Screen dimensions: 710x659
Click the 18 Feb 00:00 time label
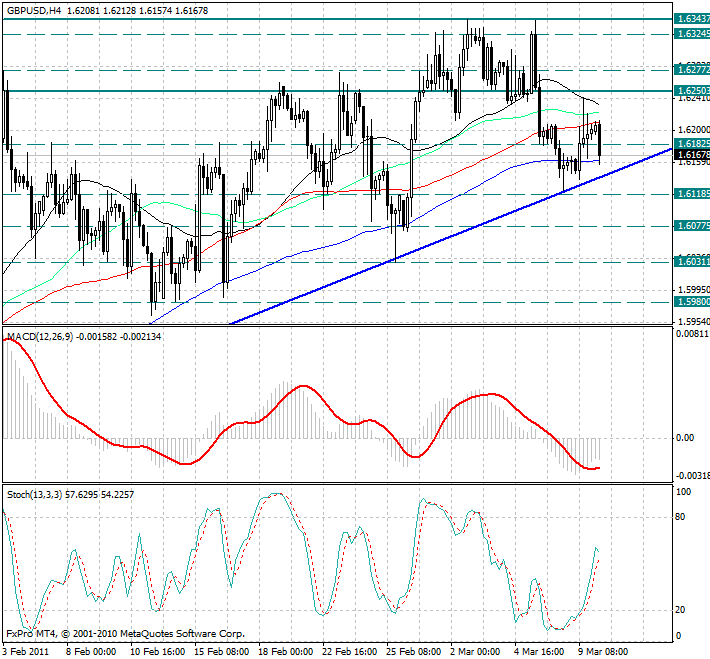point(286,652)
